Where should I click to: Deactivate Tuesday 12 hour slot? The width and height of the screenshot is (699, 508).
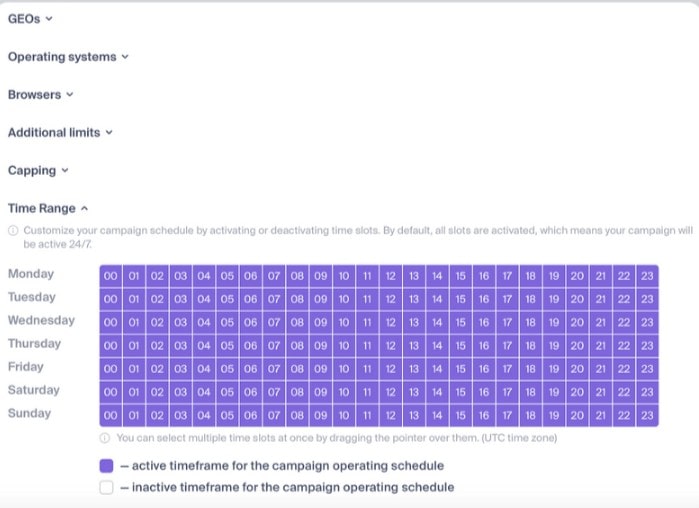tap(391, 298)
